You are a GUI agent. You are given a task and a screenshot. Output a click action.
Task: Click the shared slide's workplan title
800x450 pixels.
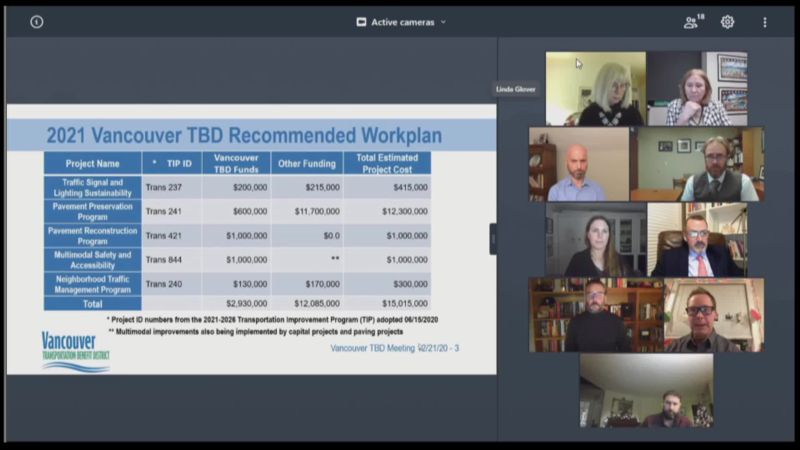(x=244, y=135)
